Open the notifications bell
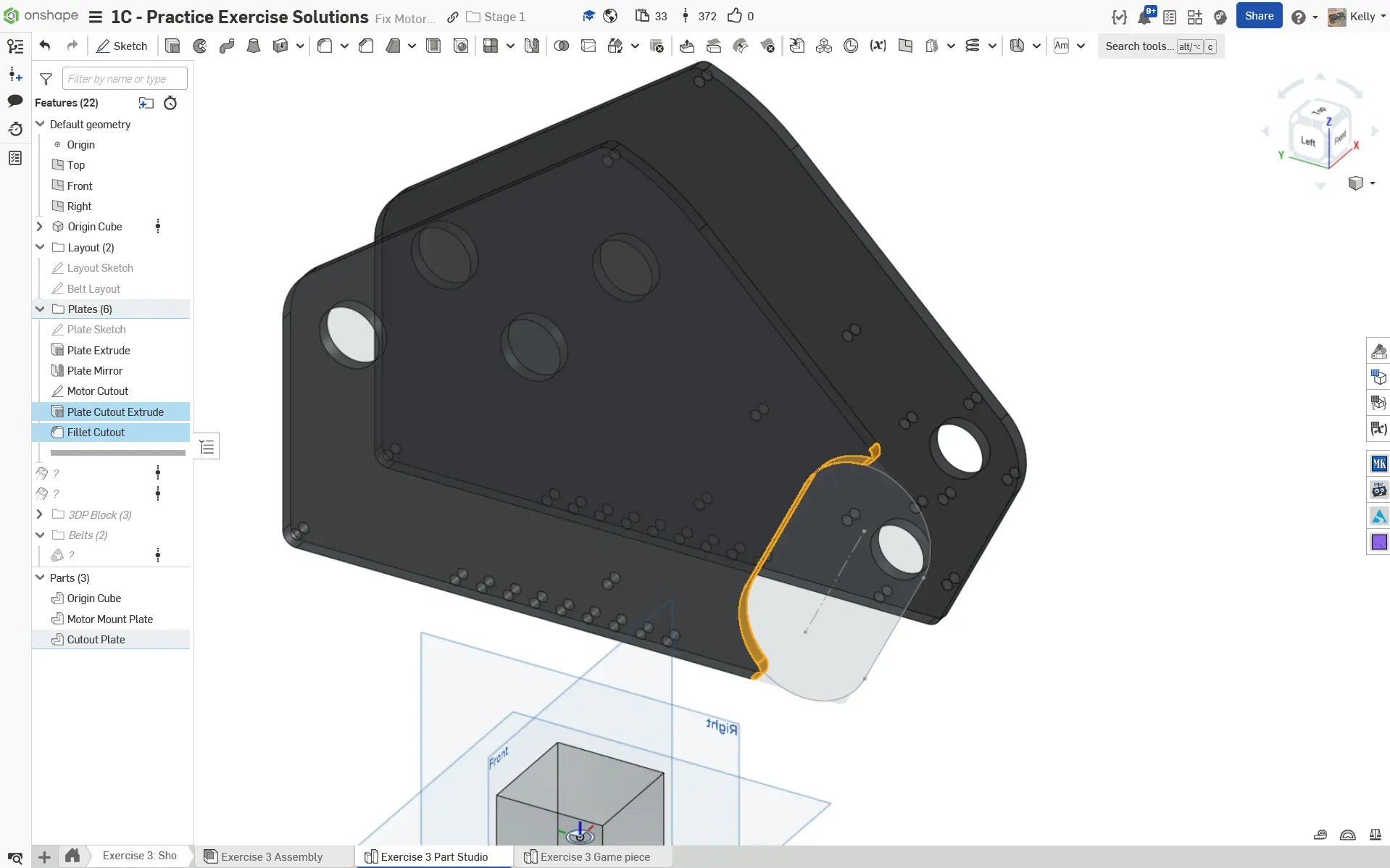1390x868 pixels. click(x=1145, y=17)
